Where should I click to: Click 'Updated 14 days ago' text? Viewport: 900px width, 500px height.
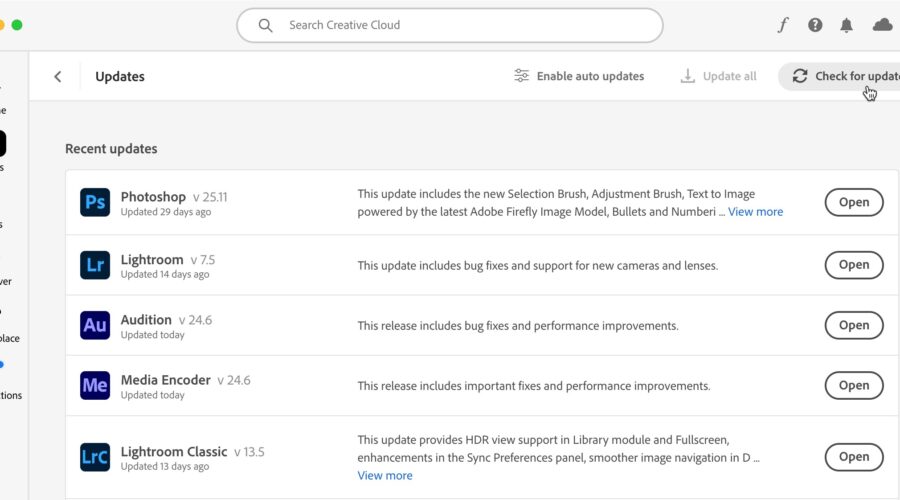coord(165,274)
